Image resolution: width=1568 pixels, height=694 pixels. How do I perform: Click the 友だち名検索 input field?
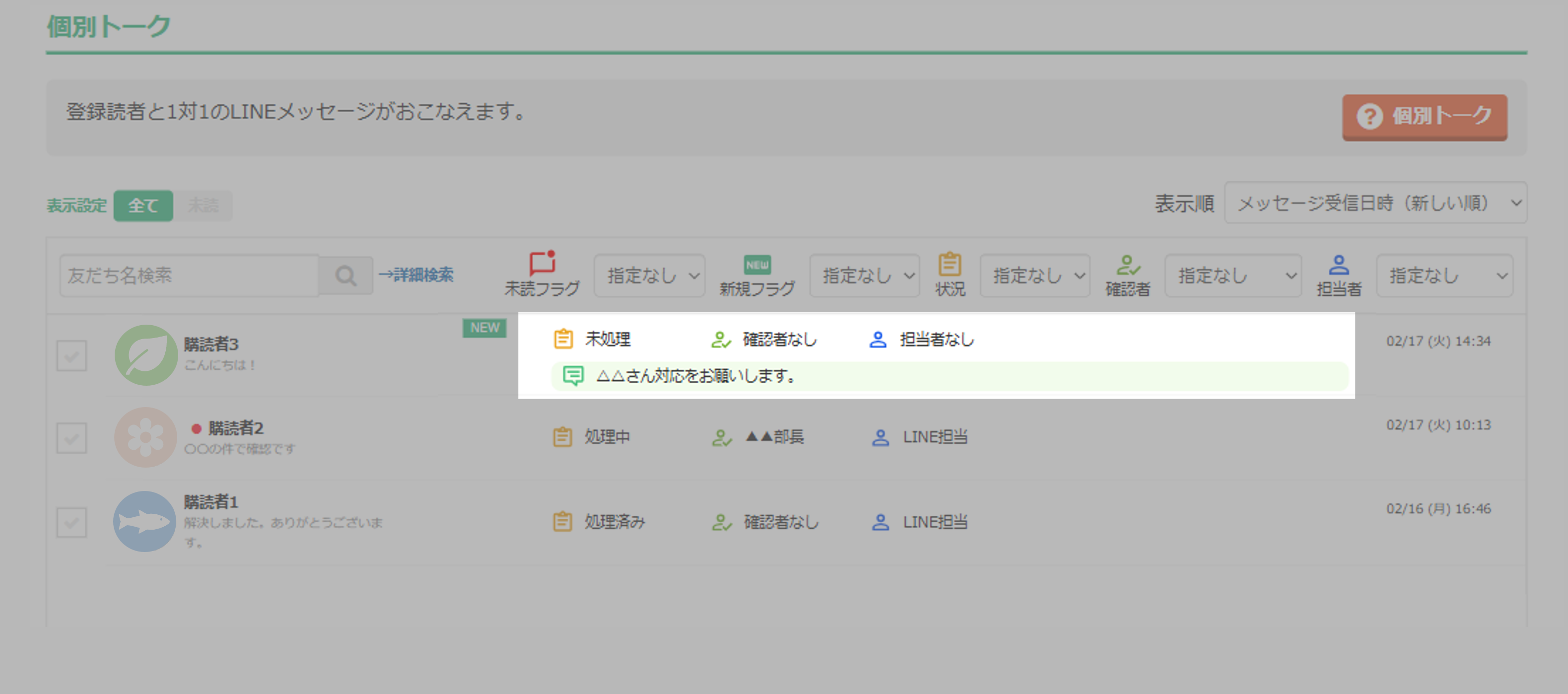click(x=189, y=276)
